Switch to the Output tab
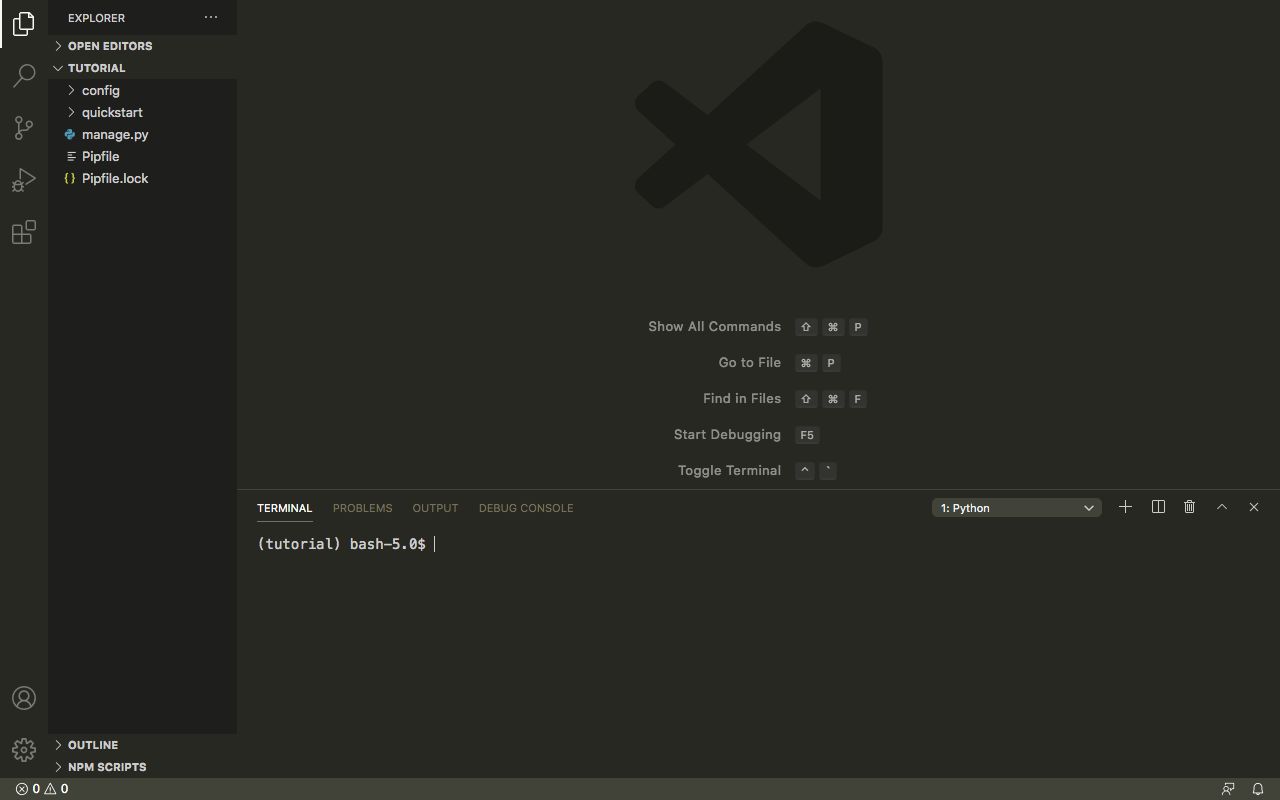The image size is (1280, 800). click(435, 508)
